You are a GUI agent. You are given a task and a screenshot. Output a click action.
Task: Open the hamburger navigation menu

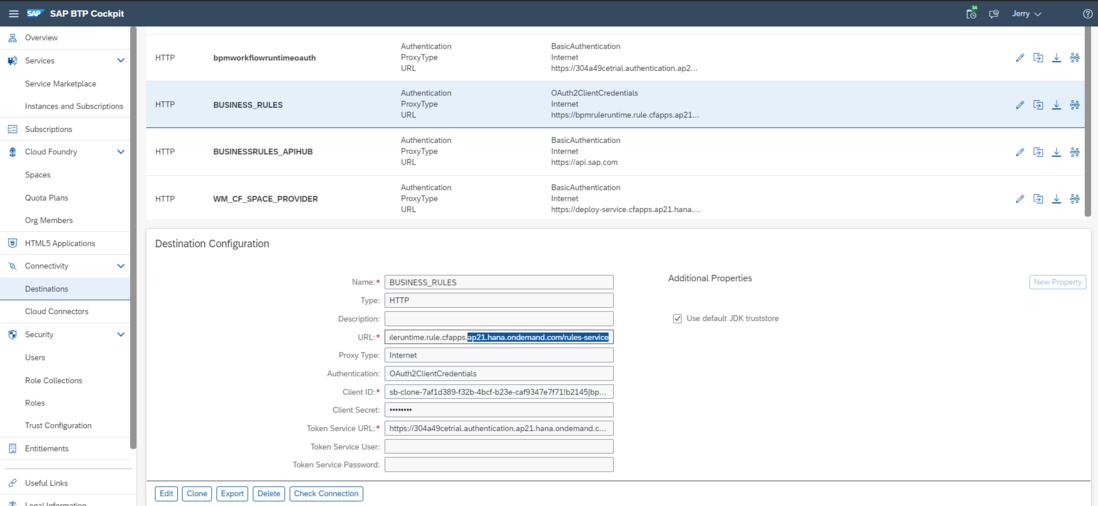[13, 14]
